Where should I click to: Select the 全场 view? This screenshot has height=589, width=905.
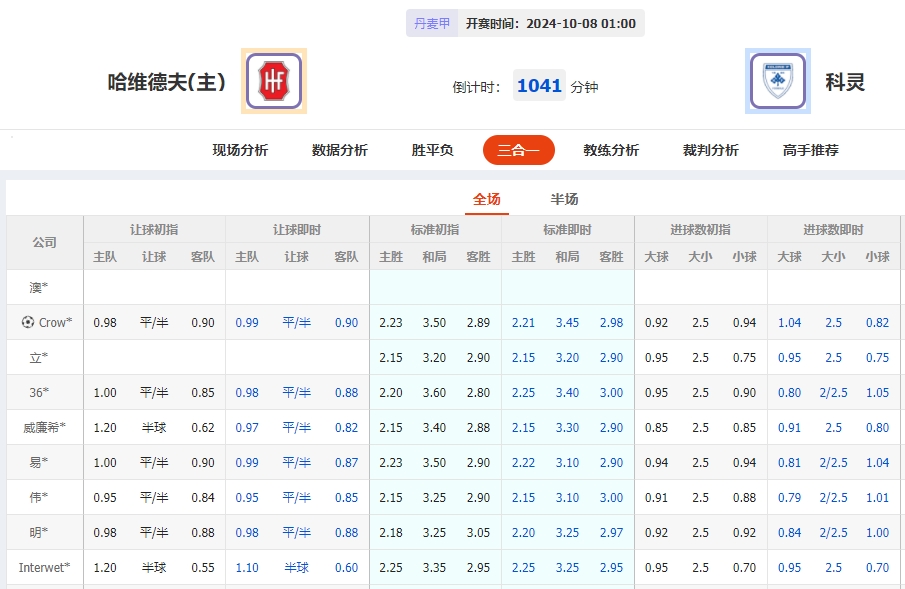pyautogui.click(x=487, y=199)
